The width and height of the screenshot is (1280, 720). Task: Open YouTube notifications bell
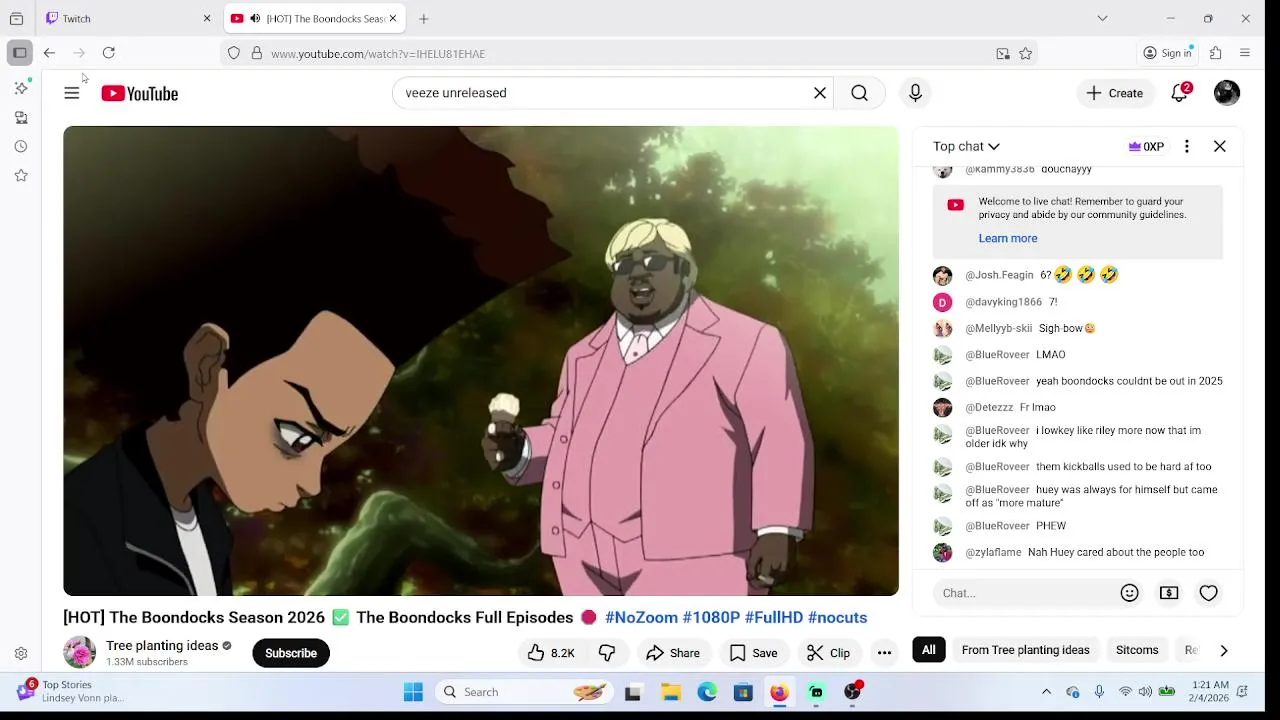point(1180,93)
